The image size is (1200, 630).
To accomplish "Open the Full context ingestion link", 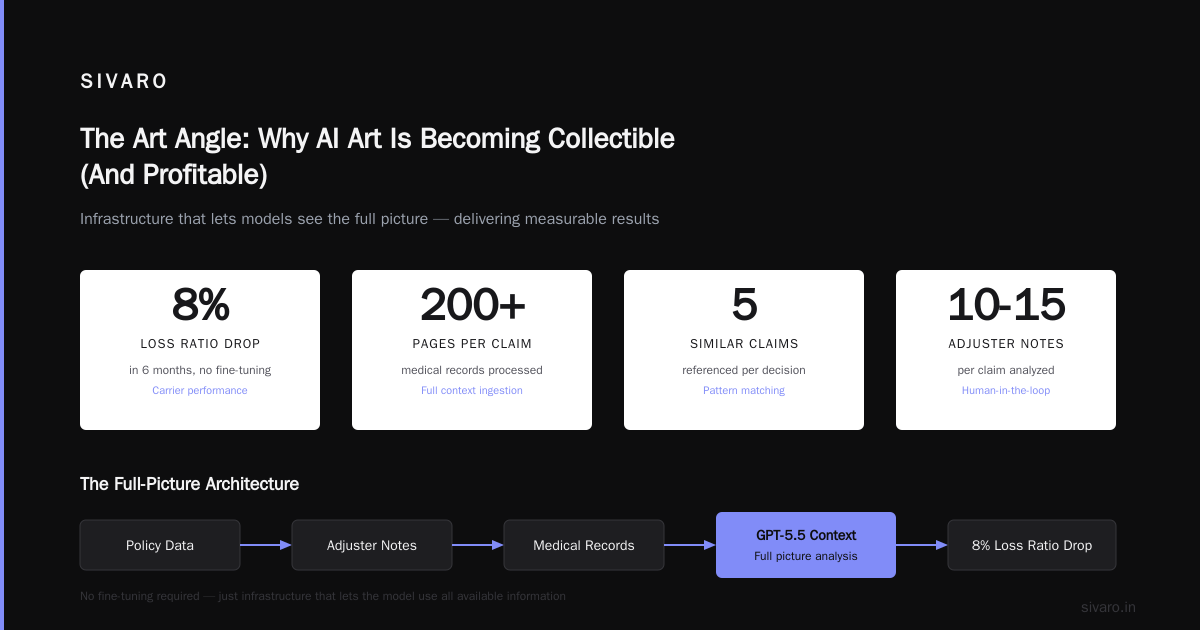I will (x=472, y=390).
